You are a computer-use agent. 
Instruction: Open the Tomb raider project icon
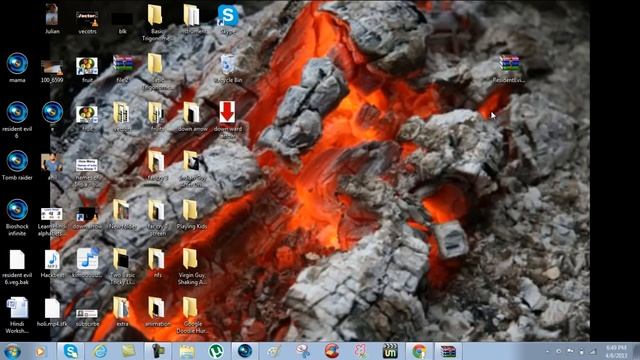[17, 165]
